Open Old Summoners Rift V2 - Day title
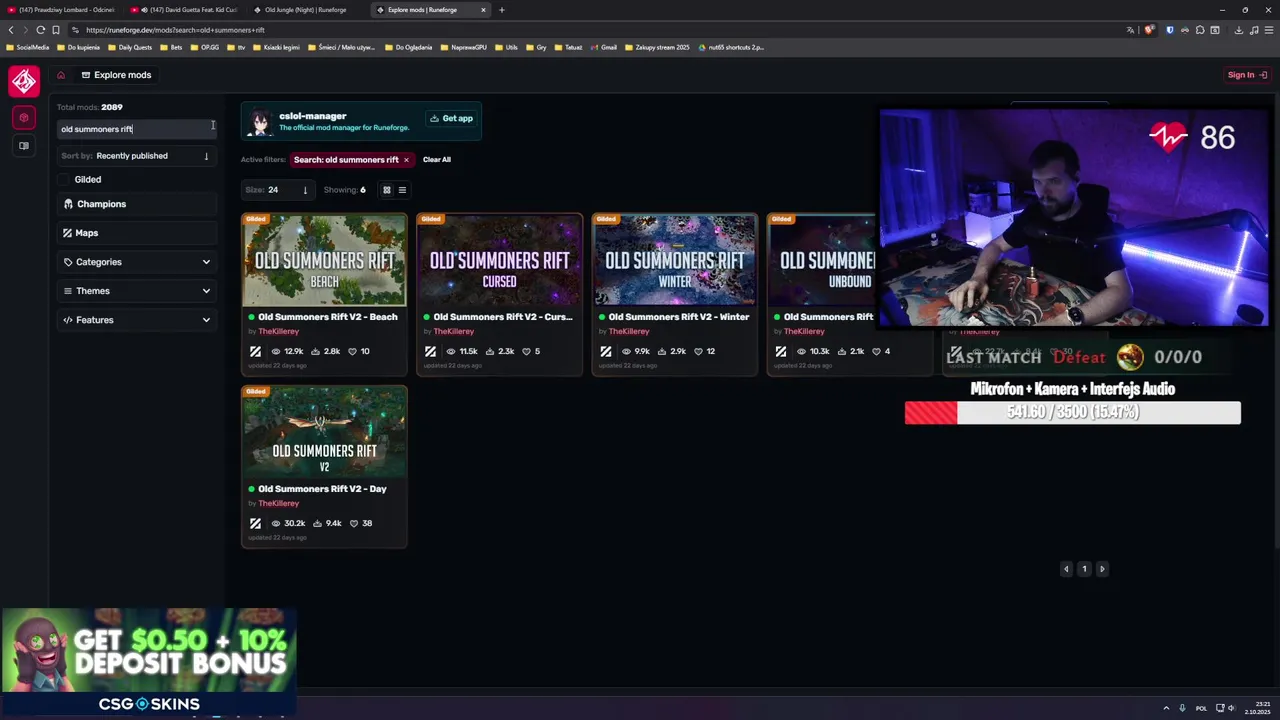This screenshot has width=1280, height=720. (322, 489)
